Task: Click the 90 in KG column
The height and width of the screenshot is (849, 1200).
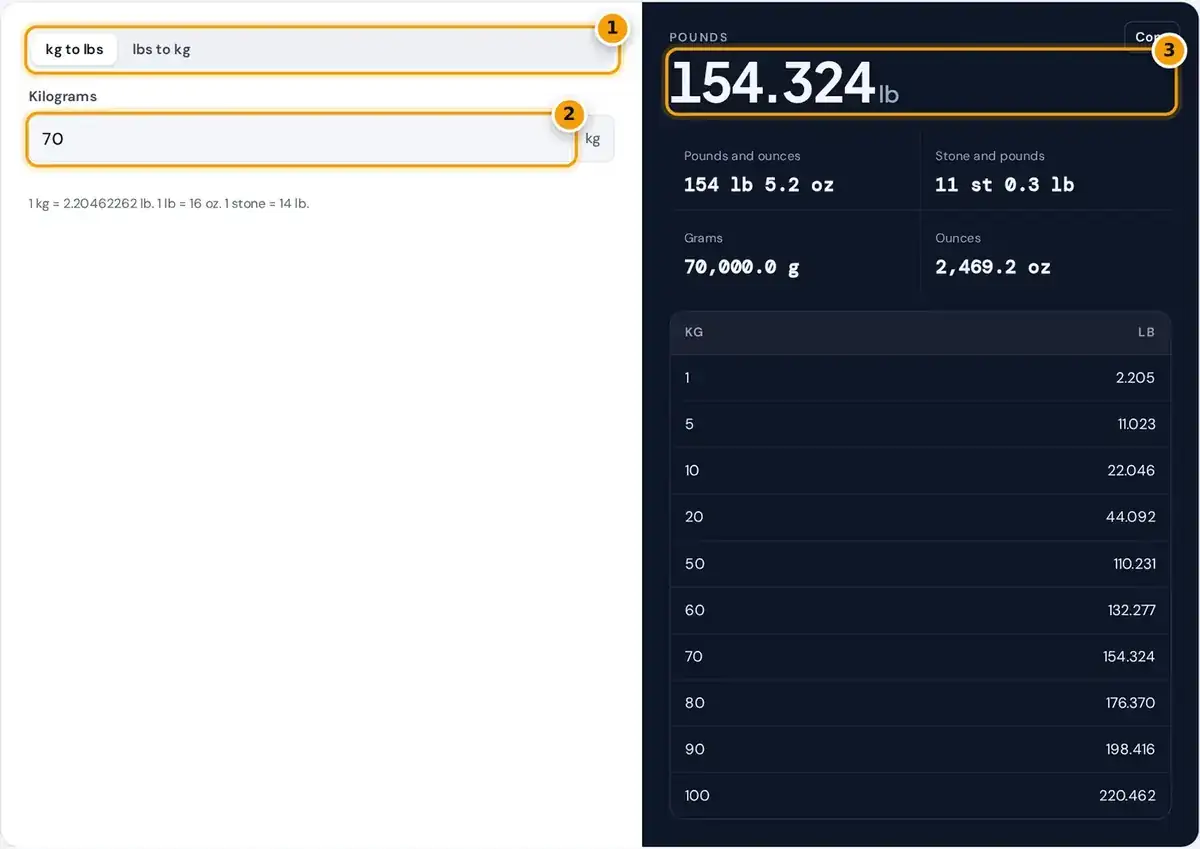Action: 694,749
